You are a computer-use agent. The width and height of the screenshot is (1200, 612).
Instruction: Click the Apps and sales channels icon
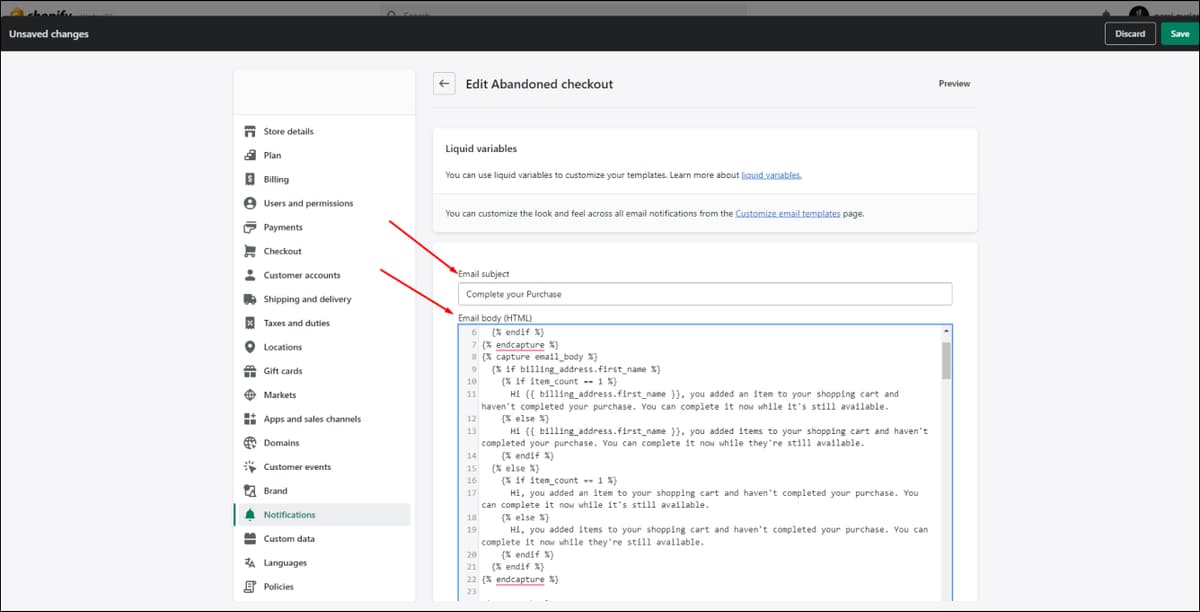[x=250, y=419]
